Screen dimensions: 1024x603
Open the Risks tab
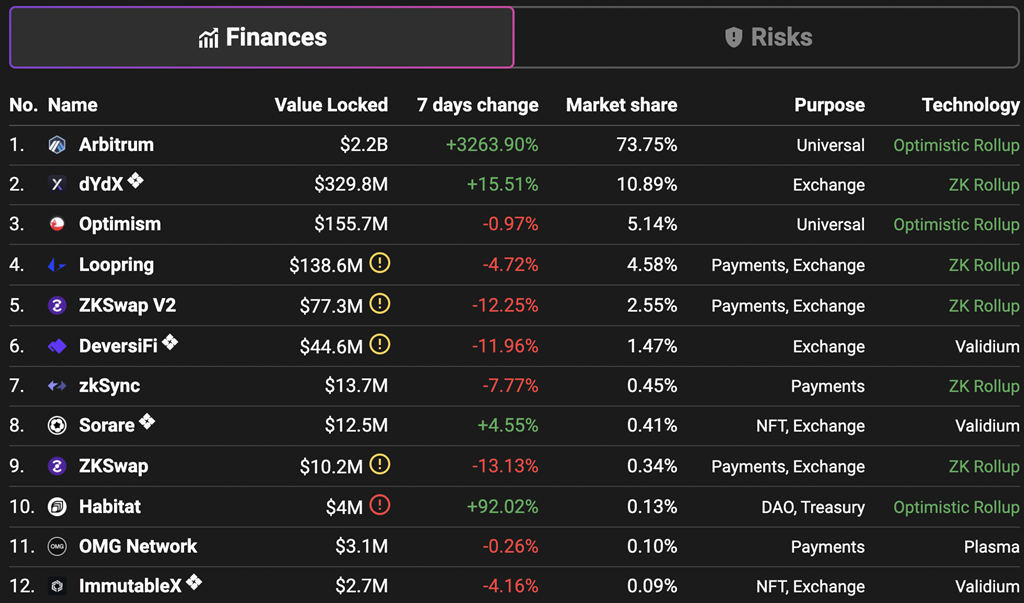click(767, 37)
